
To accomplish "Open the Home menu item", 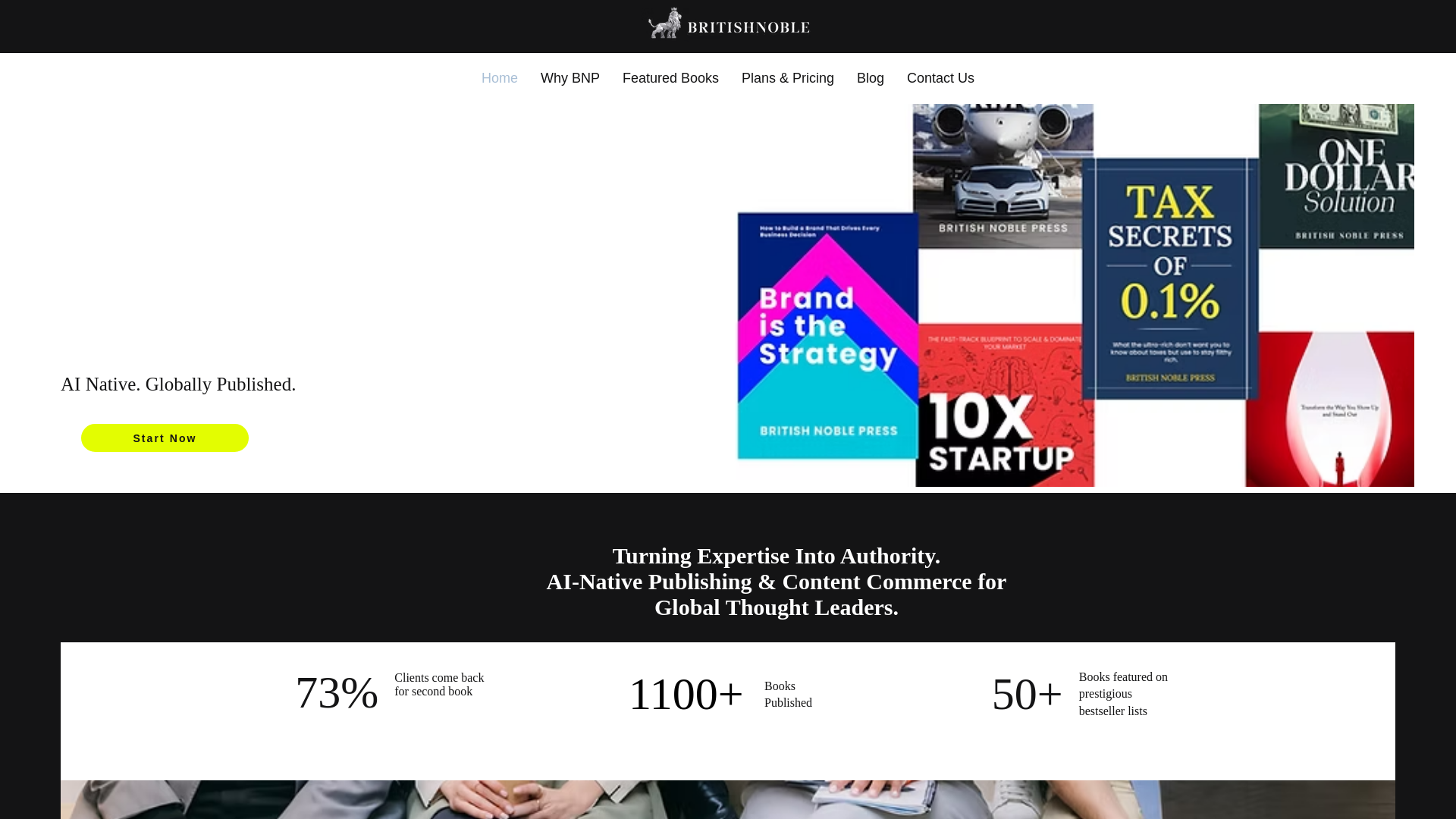I will click(500, 78).
